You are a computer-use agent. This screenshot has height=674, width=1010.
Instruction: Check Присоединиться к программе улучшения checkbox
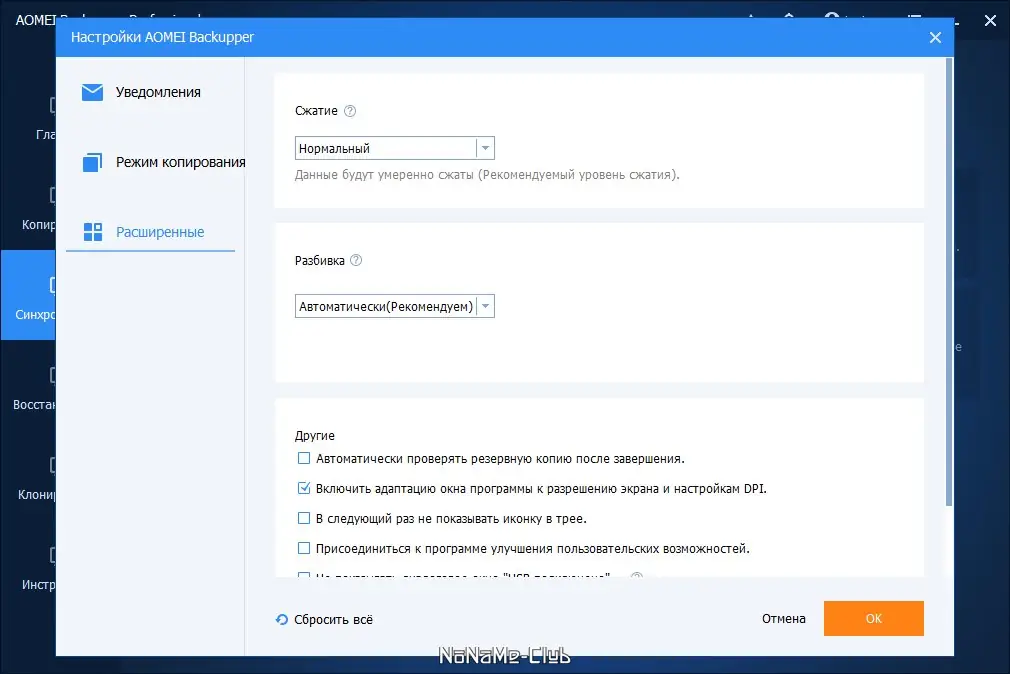coord(304,548)
